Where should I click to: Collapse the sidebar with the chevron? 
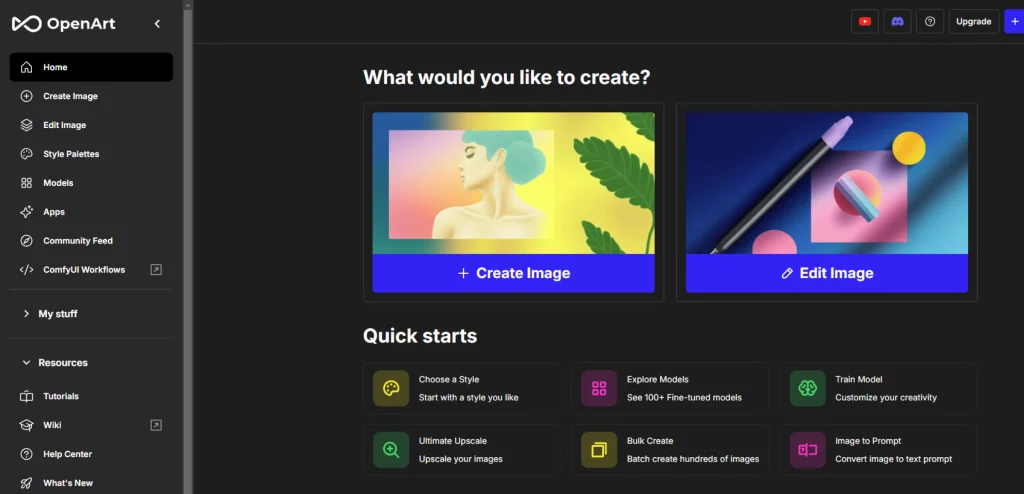(x=157, y=23)
